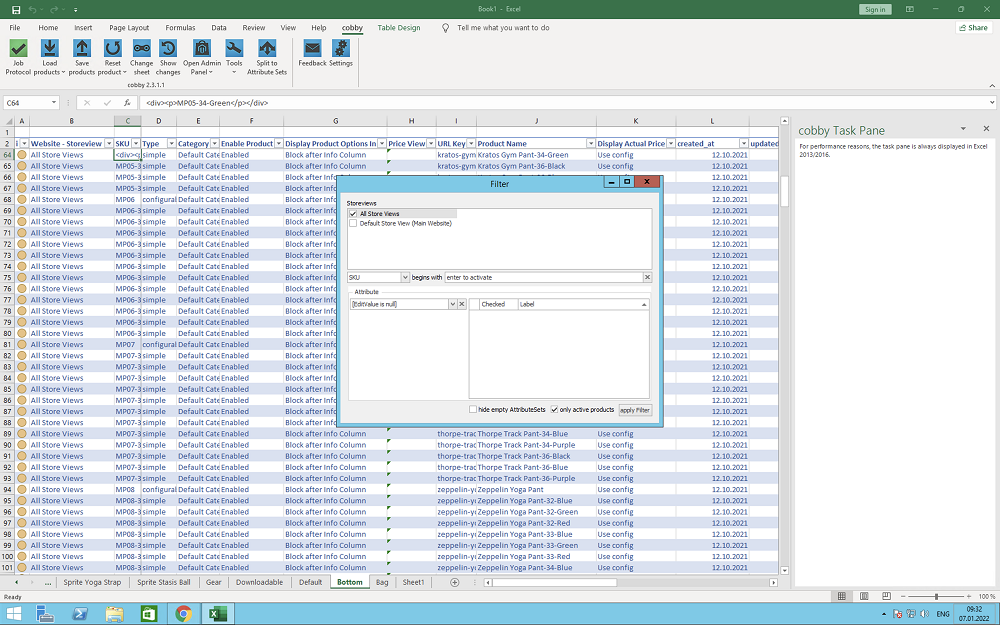The width and height of the screenshot is (1000, 625).
Task: Switch to the Insert ribbon tab
Action: coord(83,27)
